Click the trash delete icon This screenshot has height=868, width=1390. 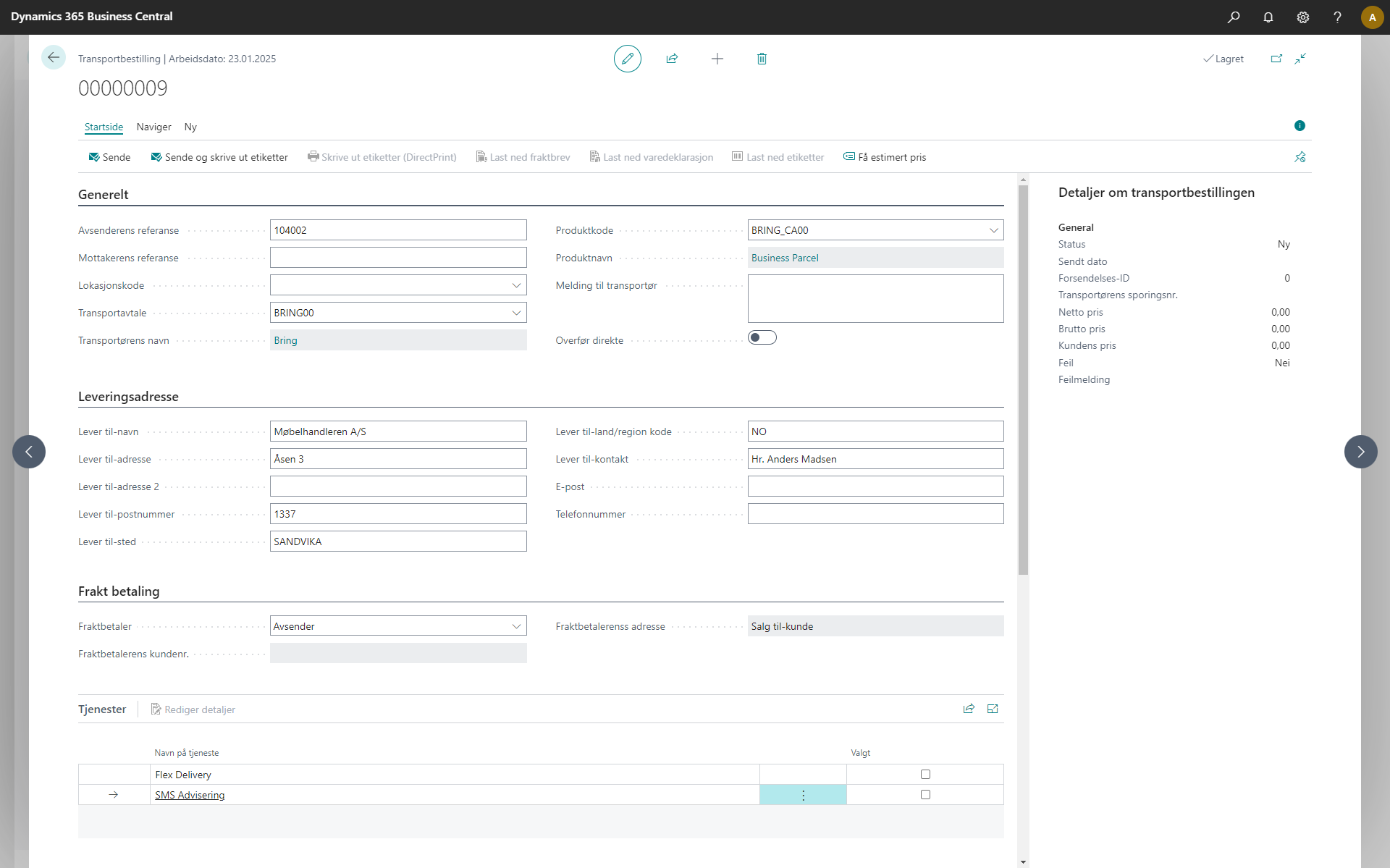[762, 59]
